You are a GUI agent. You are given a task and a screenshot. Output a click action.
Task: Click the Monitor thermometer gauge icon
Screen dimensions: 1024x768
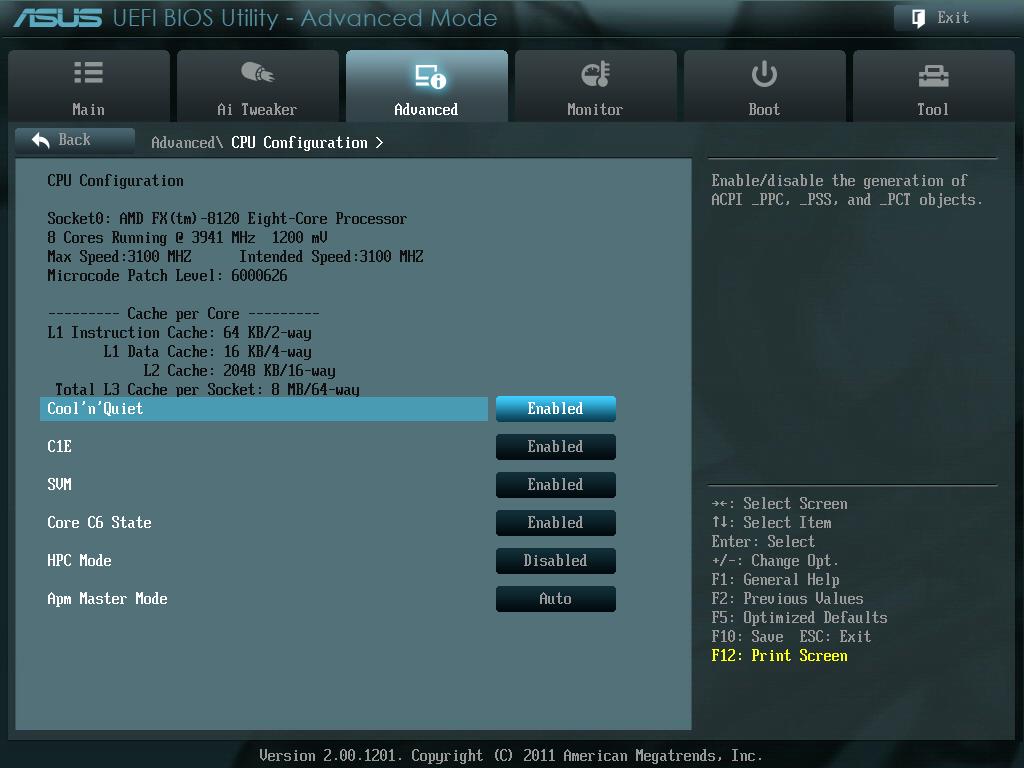coord(596,74)
